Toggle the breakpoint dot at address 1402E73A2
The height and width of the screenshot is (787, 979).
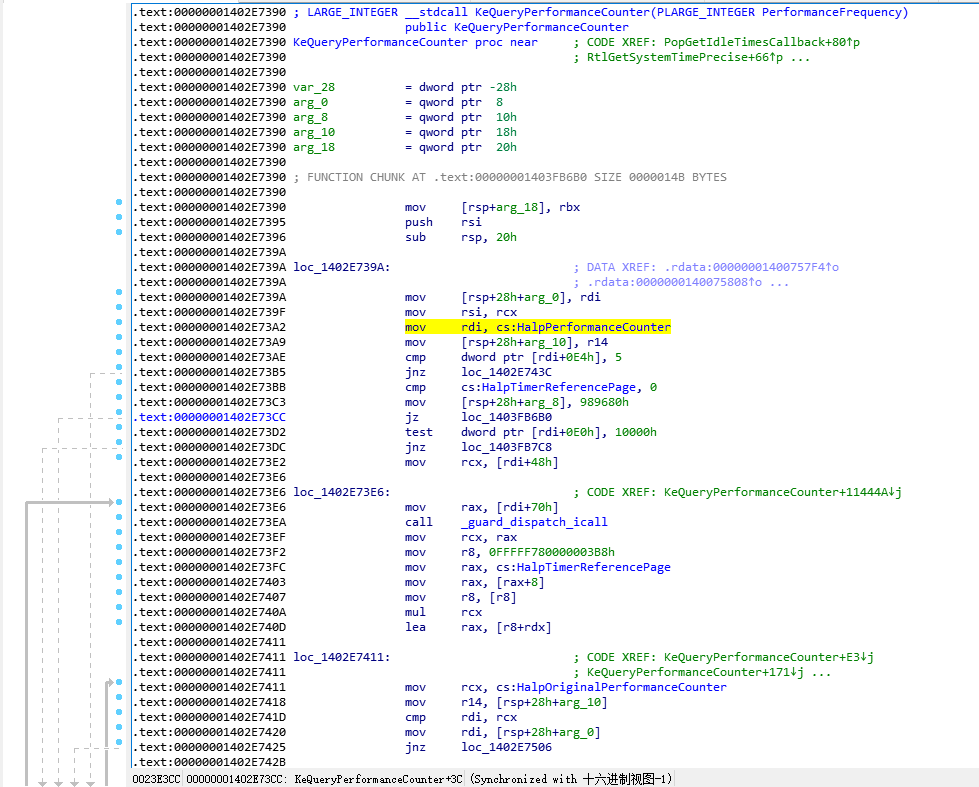(x=119, y=322)
